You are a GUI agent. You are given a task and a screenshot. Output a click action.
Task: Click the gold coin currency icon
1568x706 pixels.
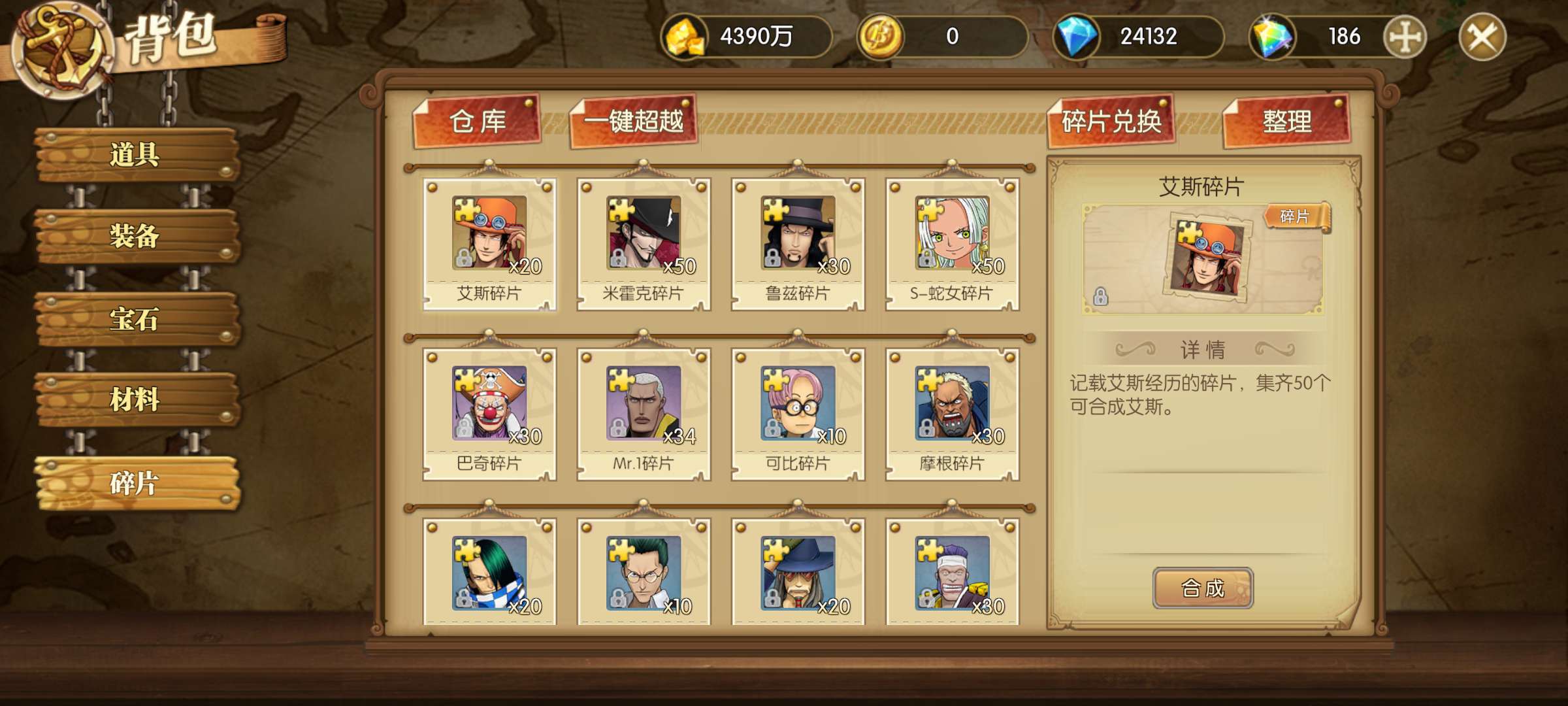880,37
